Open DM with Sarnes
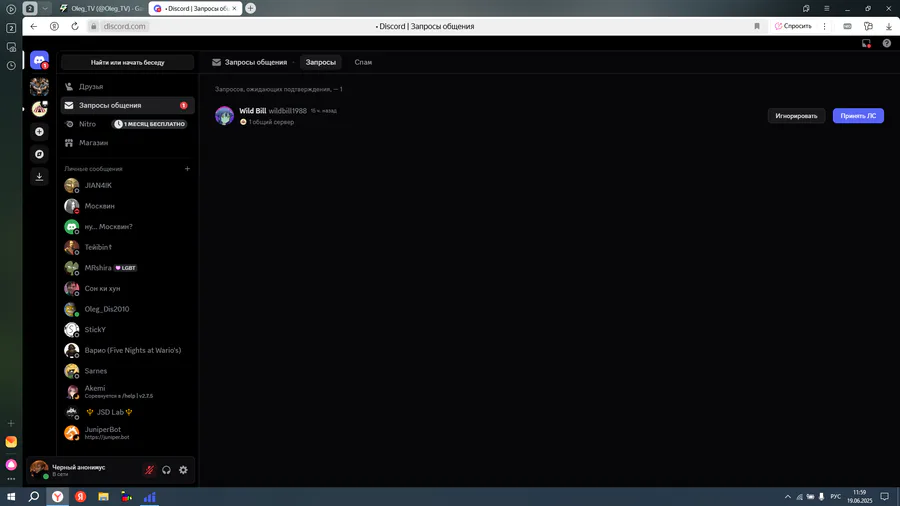The height and width of the screenshot is (506, 900). (x=127, y=371)
